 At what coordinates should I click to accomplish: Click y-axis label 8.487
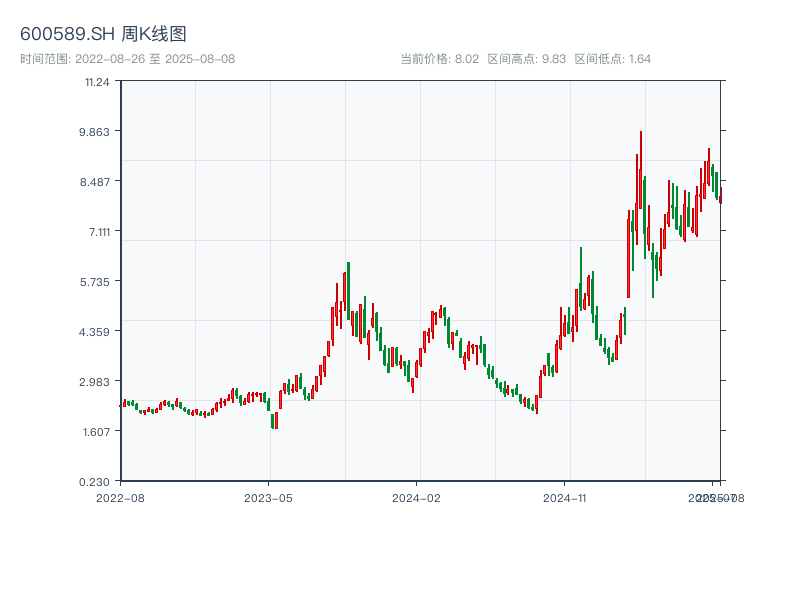(x=94, y=182)
